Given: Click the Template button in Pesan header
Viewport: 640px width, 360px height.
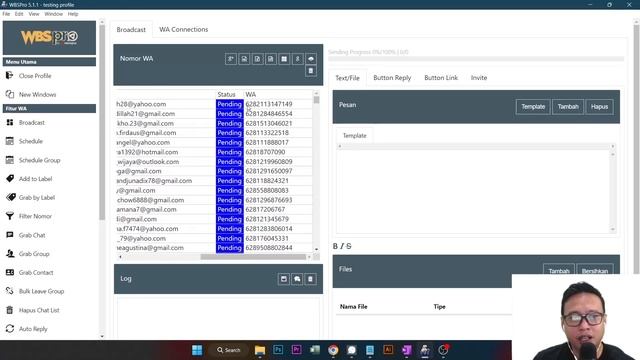Looking at the screenshot, I should tap(533, 107).
